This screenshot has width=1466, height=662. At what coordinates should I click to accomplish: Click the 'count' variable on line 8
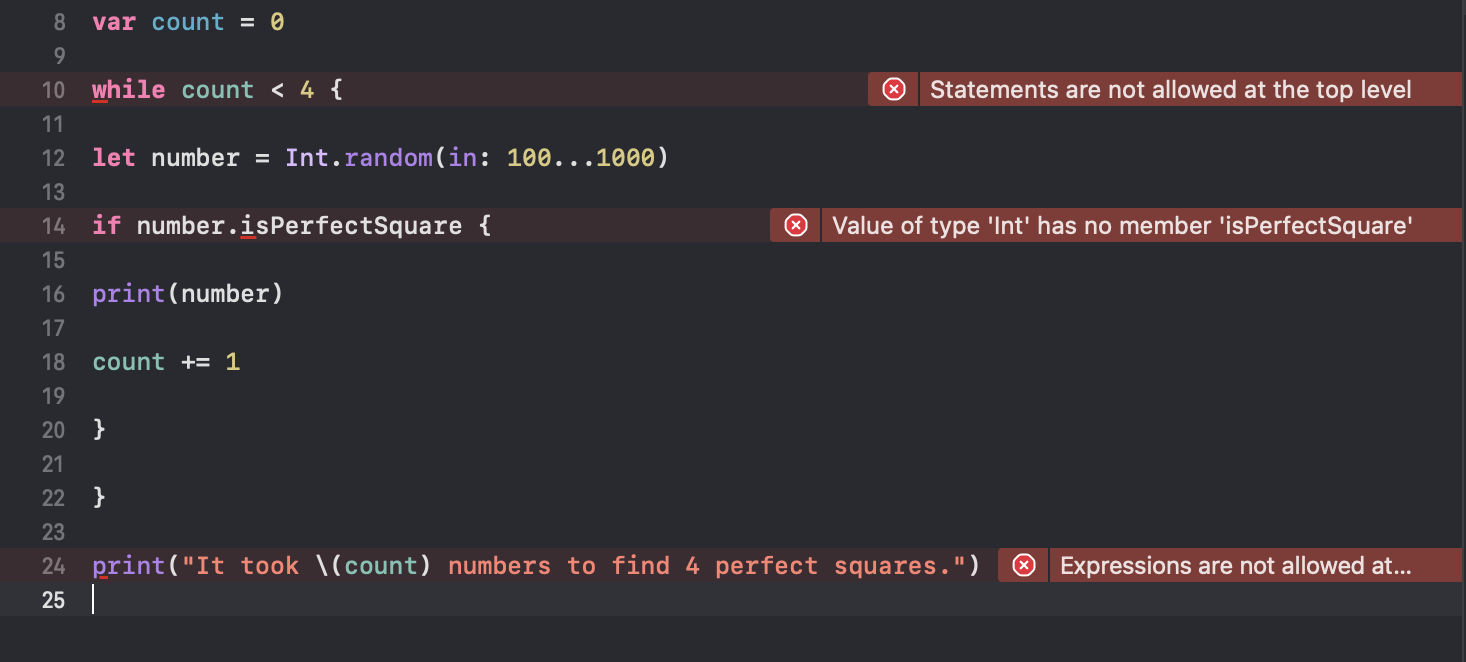(187, 21)
